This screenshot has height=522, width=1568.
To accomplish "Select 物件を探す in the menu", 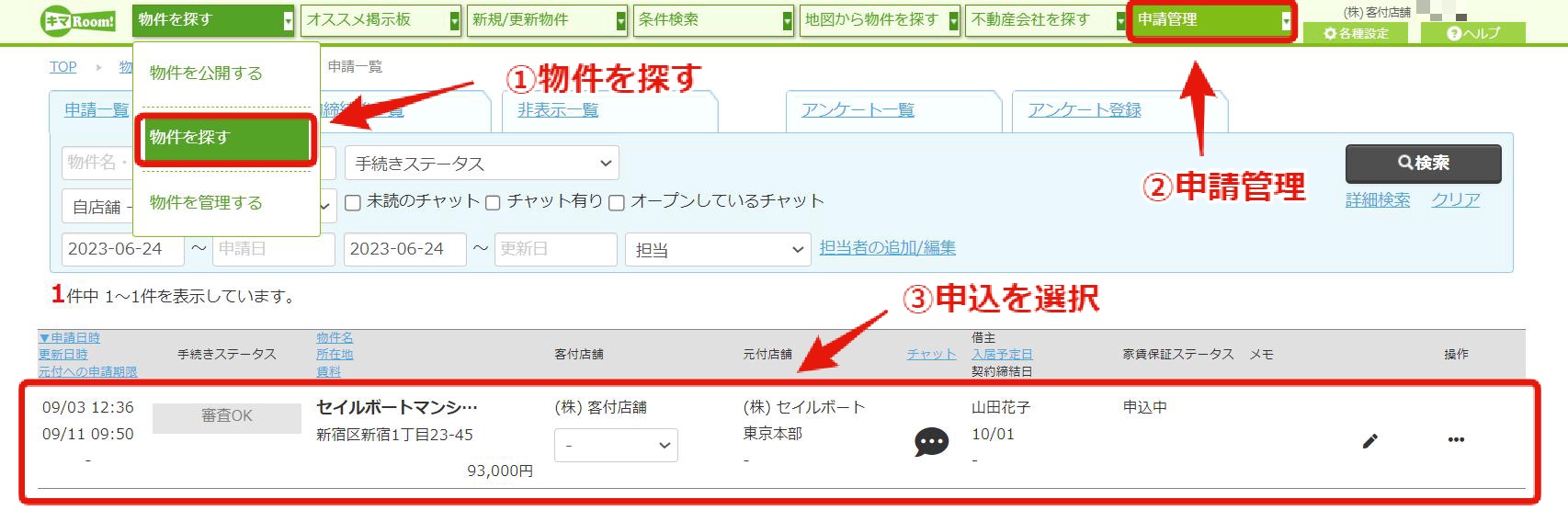I will point(226,138).
